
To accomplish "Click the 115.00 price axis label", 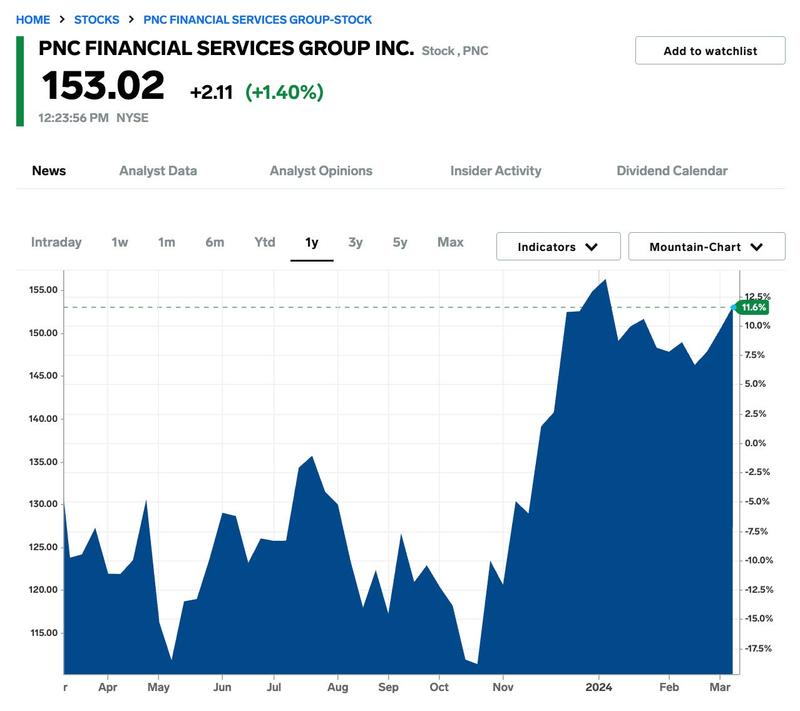I will (x=44, y=633).
